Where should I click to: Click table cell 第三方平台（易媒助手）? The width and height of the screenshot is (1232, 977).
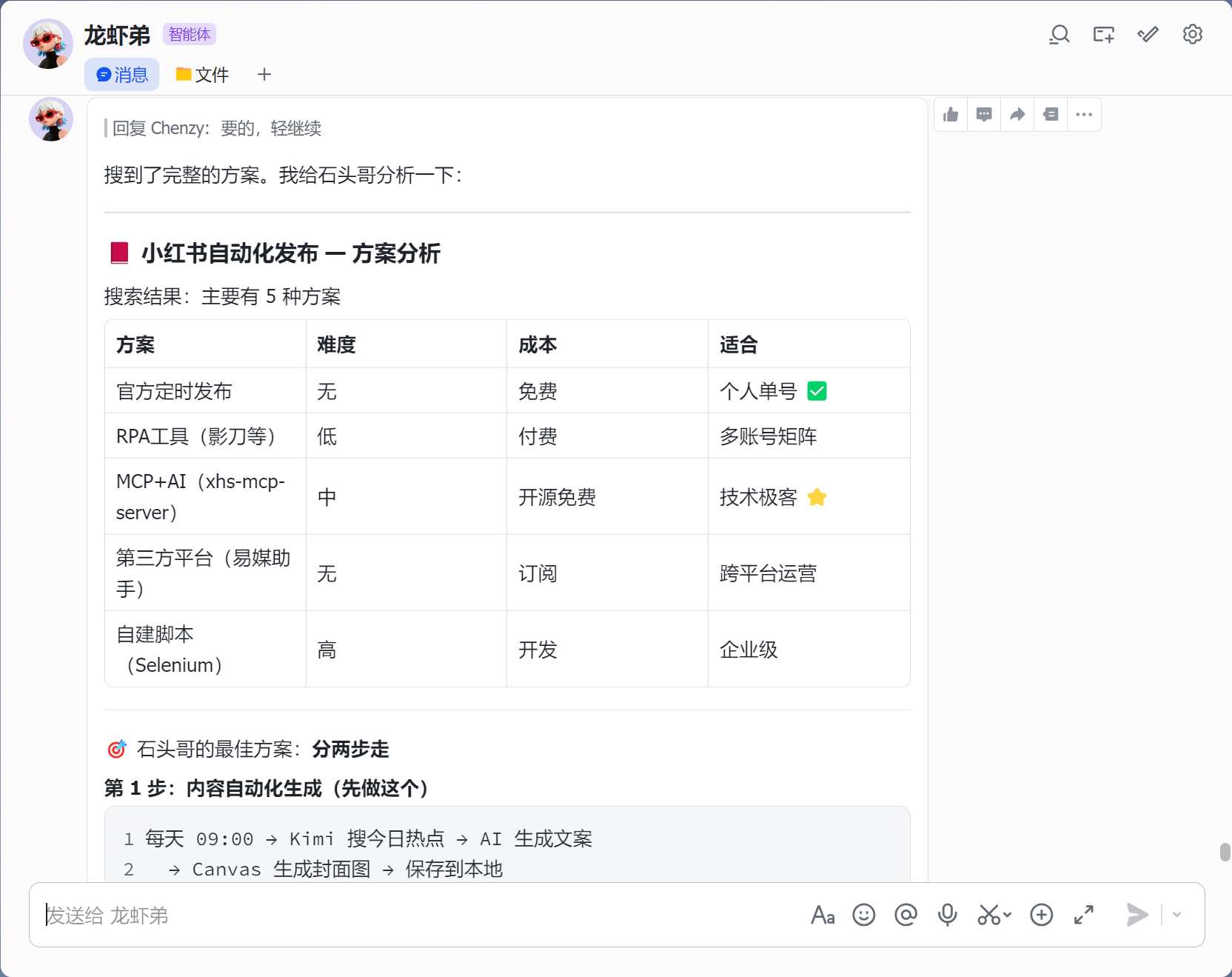[204, 573]
